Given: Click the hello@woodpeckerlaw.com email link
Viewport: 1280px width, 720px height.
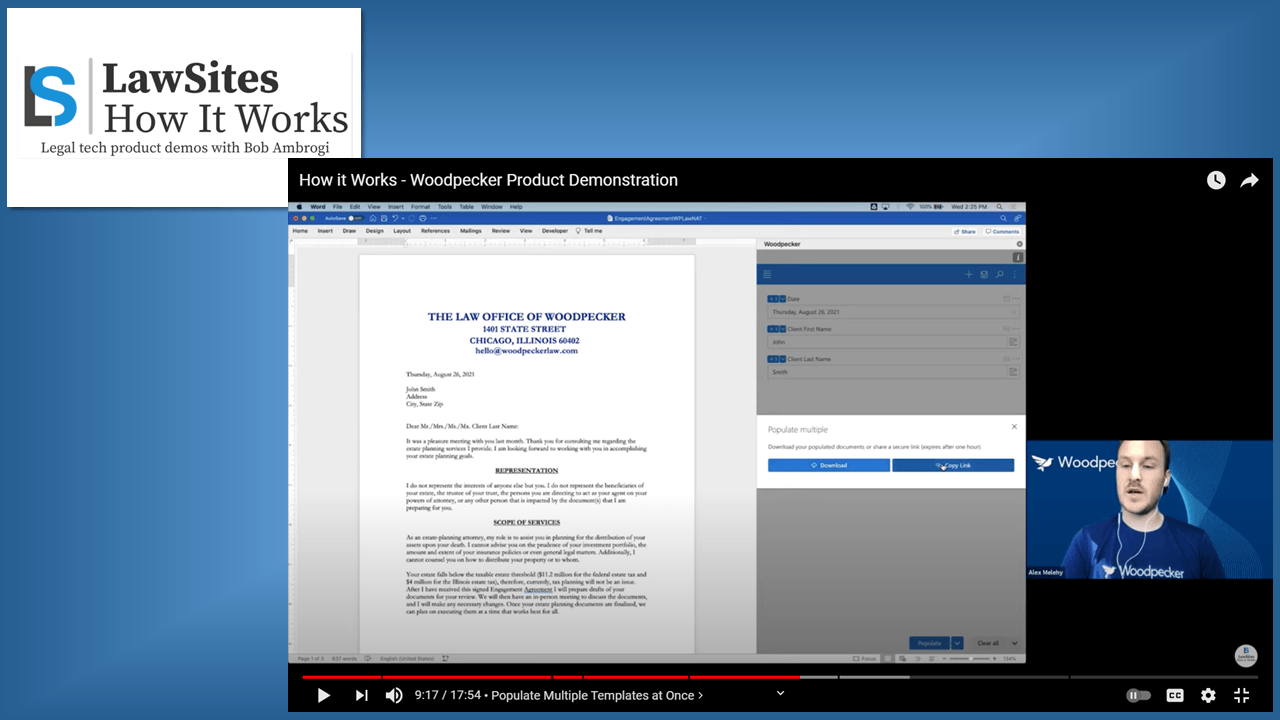Looking at the screenshot, I should [x=526, y=351].
